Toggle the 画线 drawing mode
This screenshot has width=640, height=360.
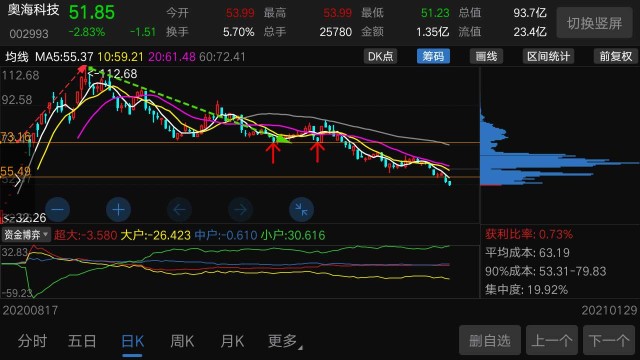click(487, 56)
